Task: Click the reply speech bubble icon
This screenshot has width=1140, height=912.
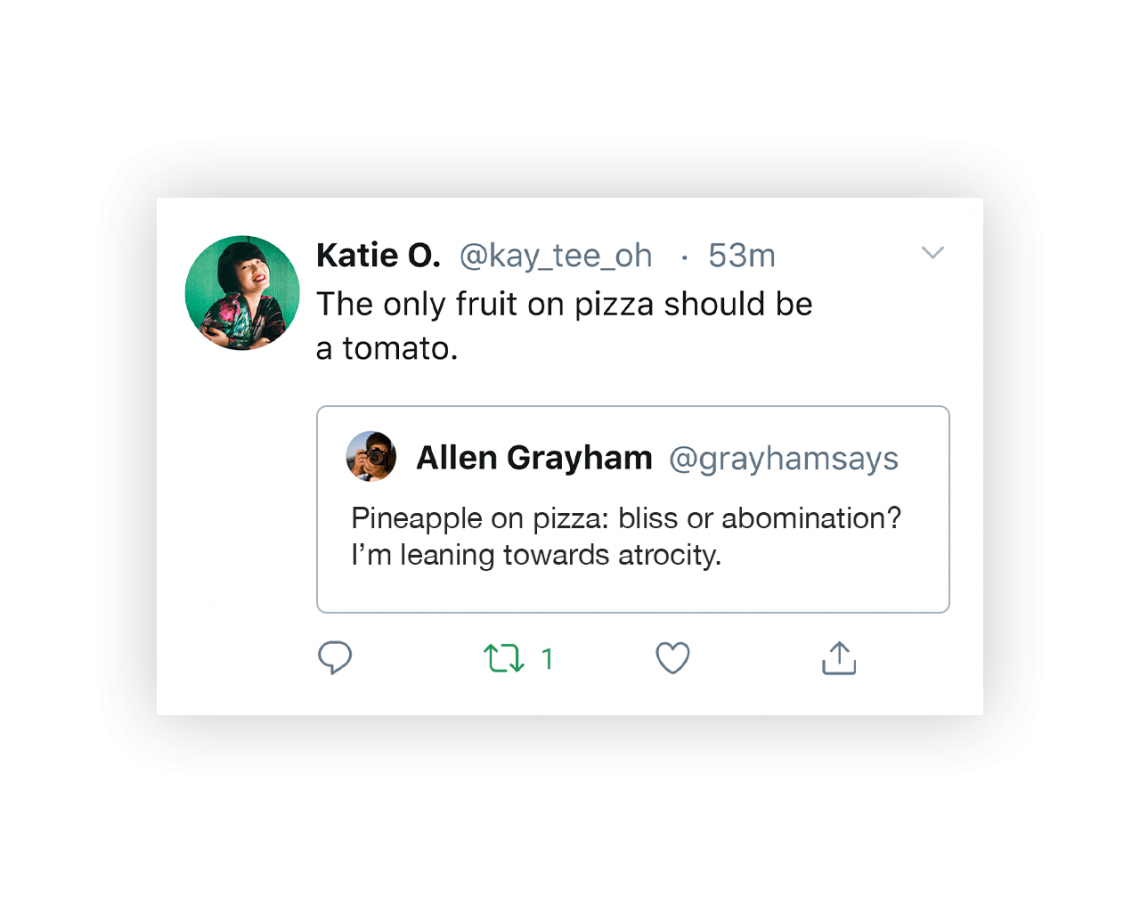Action: tap(335, 658)
